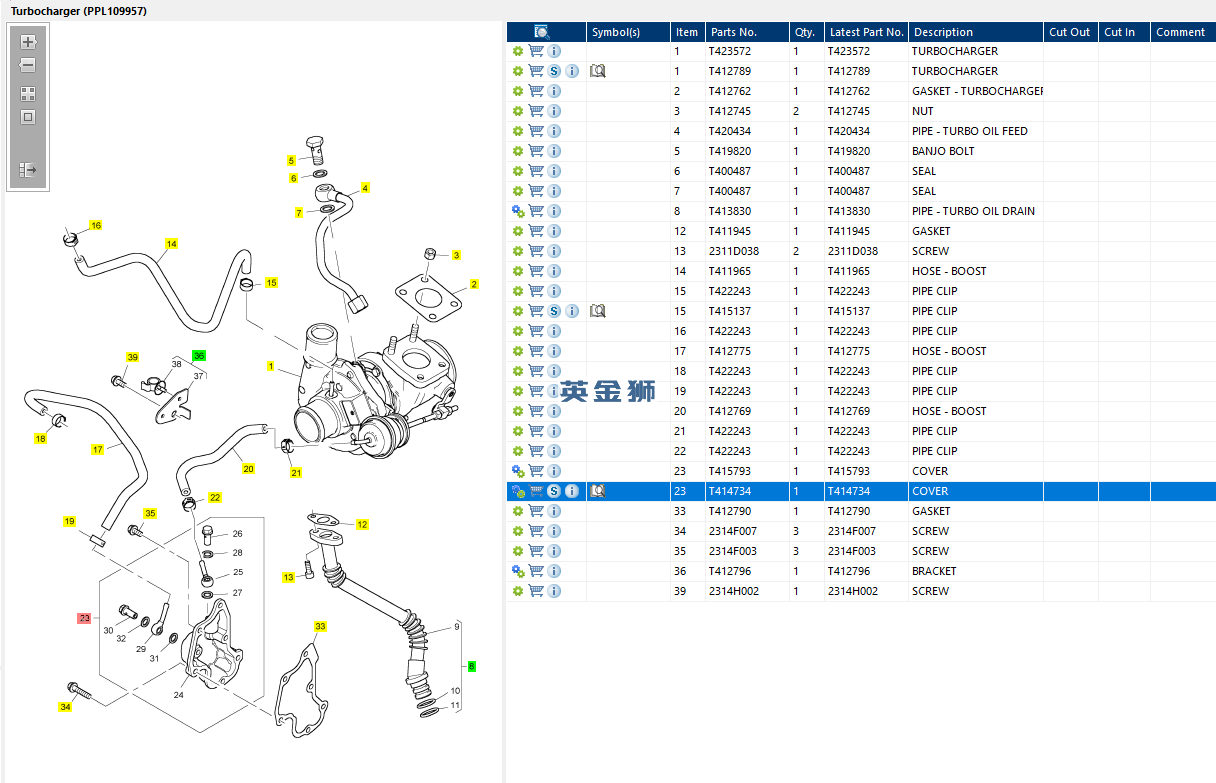
Task: Click the S icon for pipe clip T415137
Action: (x=554, y=311)
